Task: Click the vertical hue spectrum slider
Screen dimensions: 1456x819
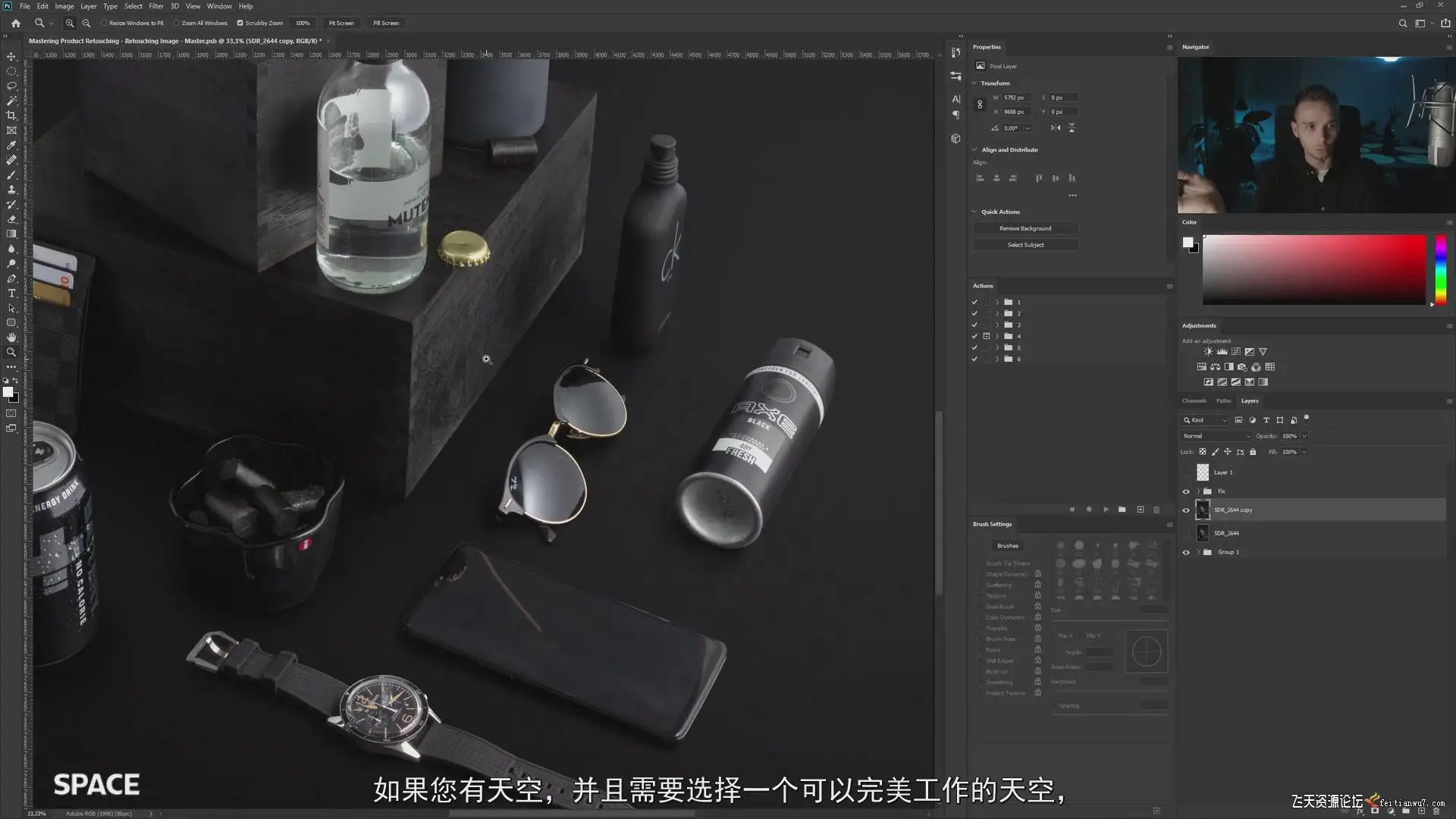Action: [x=1440, y=269]
